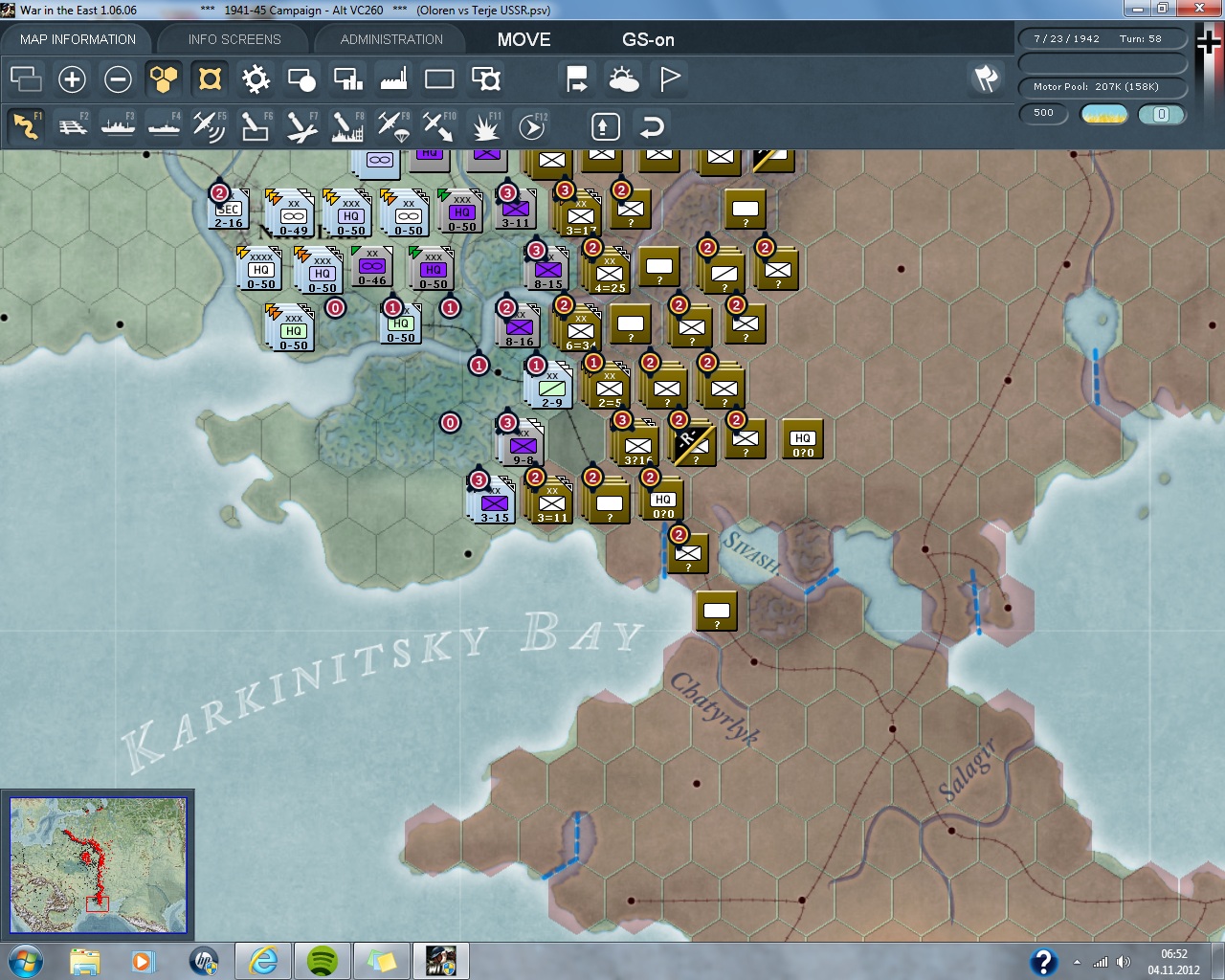Click the flag with arrow icon
This screenshot has width=1225, height=980.
coord(577,78)
